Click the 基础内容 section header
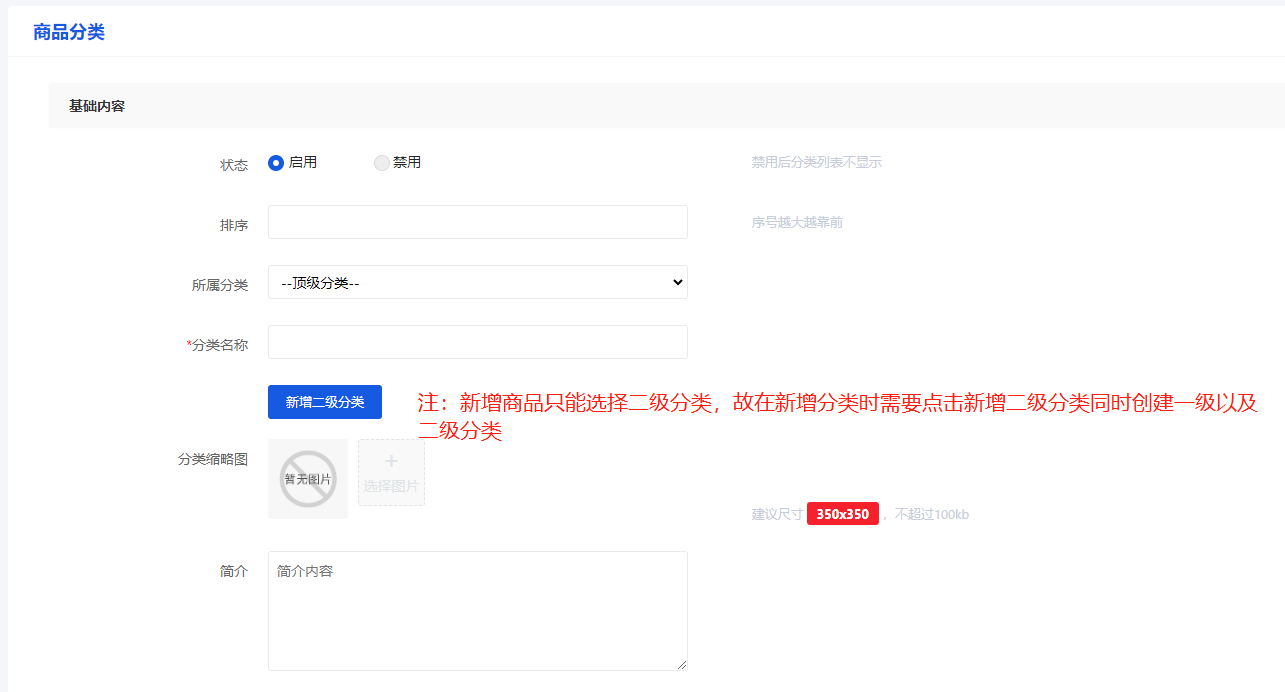 (x=97, y=106)
